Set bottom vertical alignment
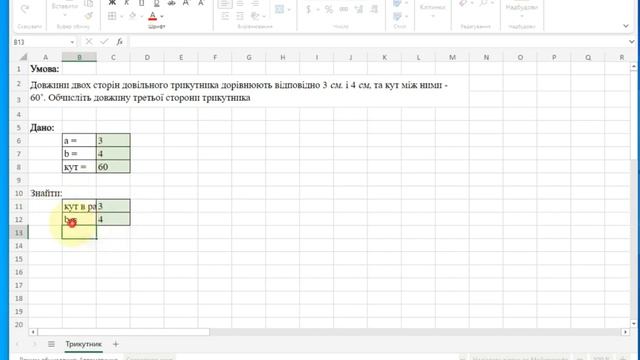Screen dimensions: 640x360 [255, 4]
